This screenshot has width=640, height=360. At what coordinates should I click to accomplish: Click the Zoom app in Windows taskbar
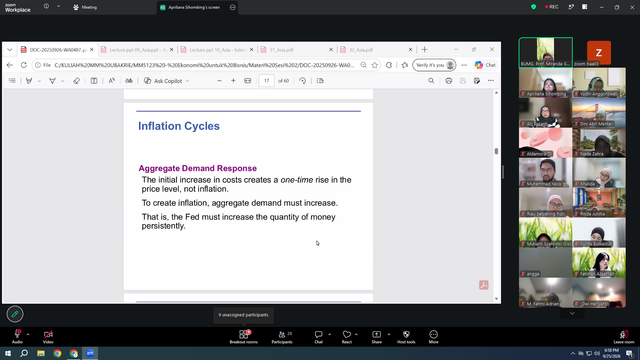coord(90,353)
